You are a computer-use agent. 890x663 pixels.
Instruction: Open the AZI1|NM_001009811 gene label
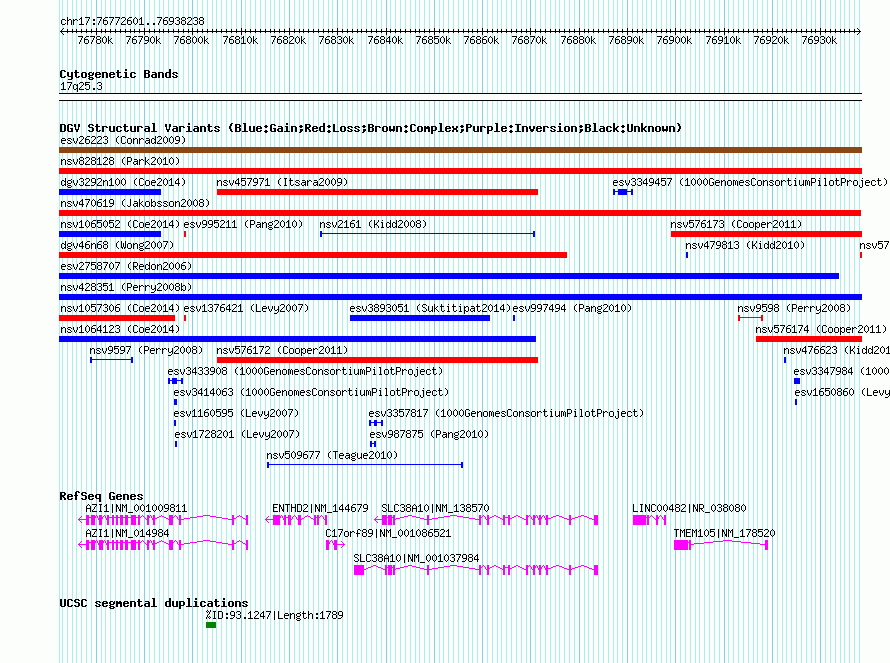(136, 508)
